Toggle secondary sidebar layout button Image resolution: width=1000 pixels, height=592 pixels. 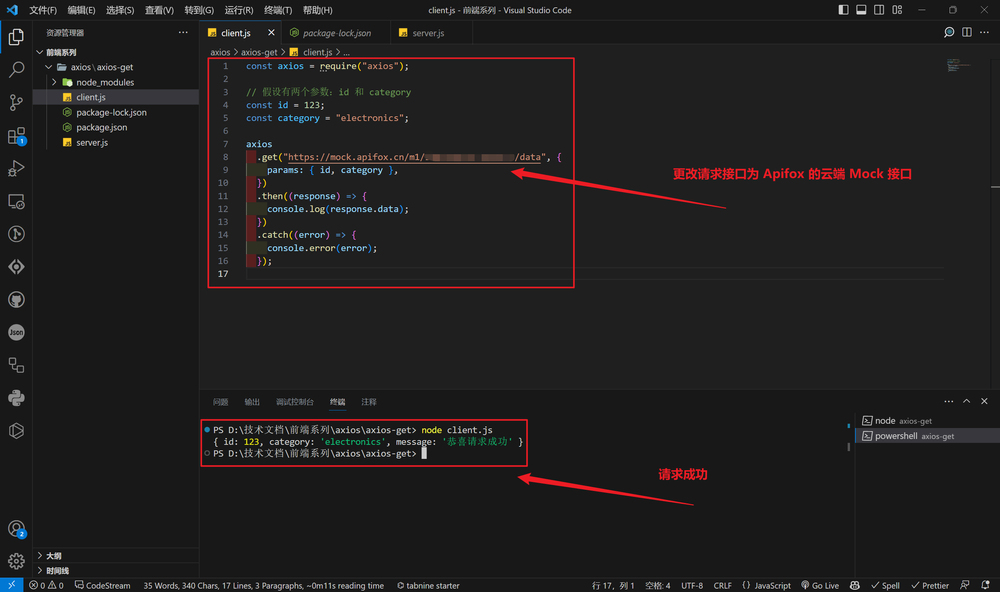[879, 10]
